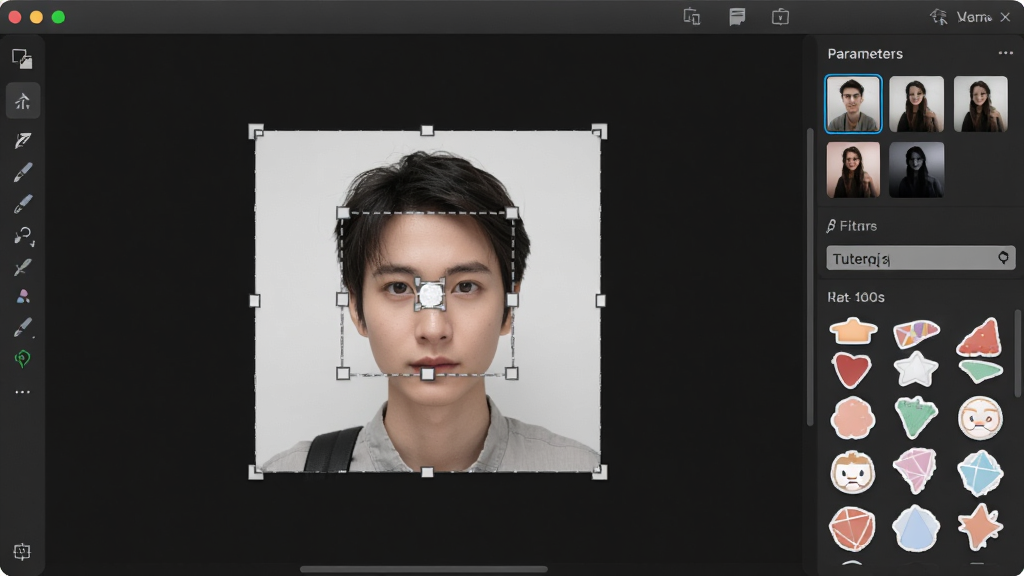1024x576 pixels.
Task: Add the bearded face sticker
Action: 852,472
